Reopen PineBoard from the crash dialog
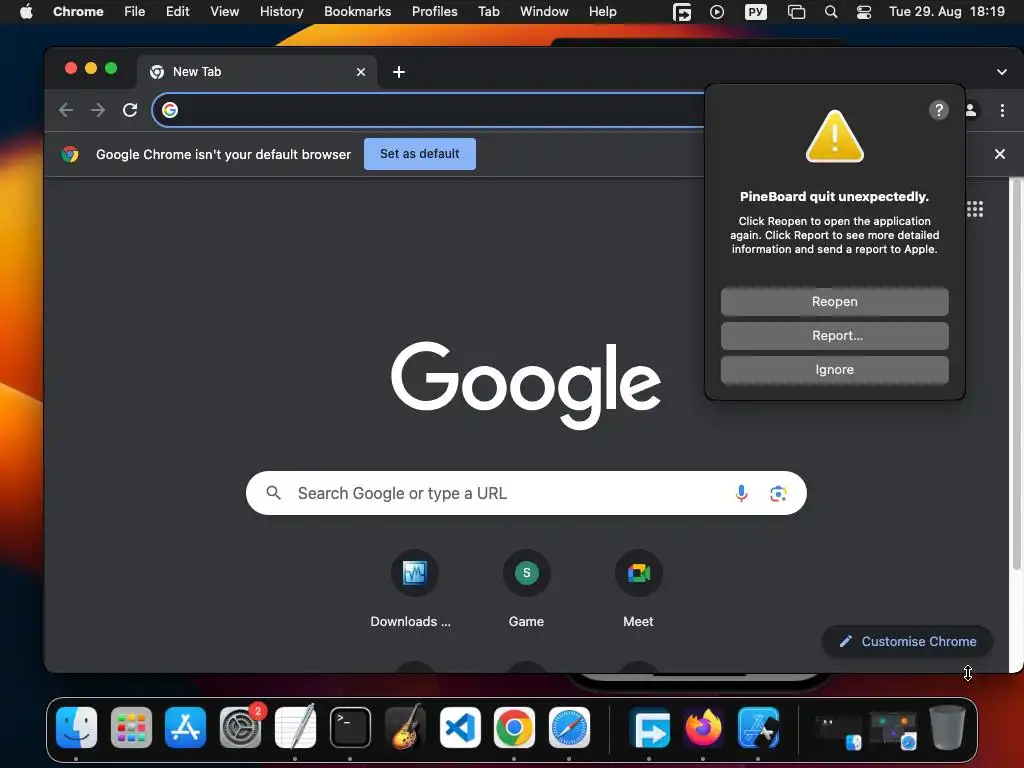The width and height of the screenshot is (1024, 768). point(835,302)
